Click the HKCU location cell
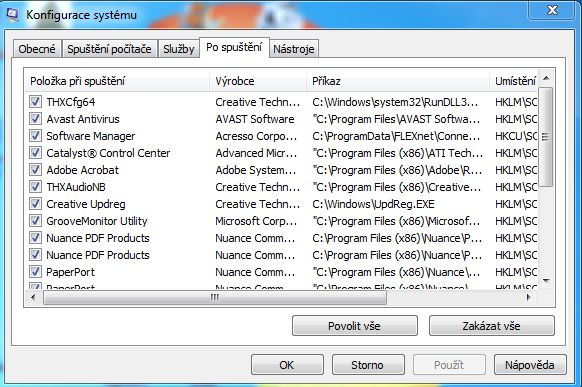 (x=516, y=136)
